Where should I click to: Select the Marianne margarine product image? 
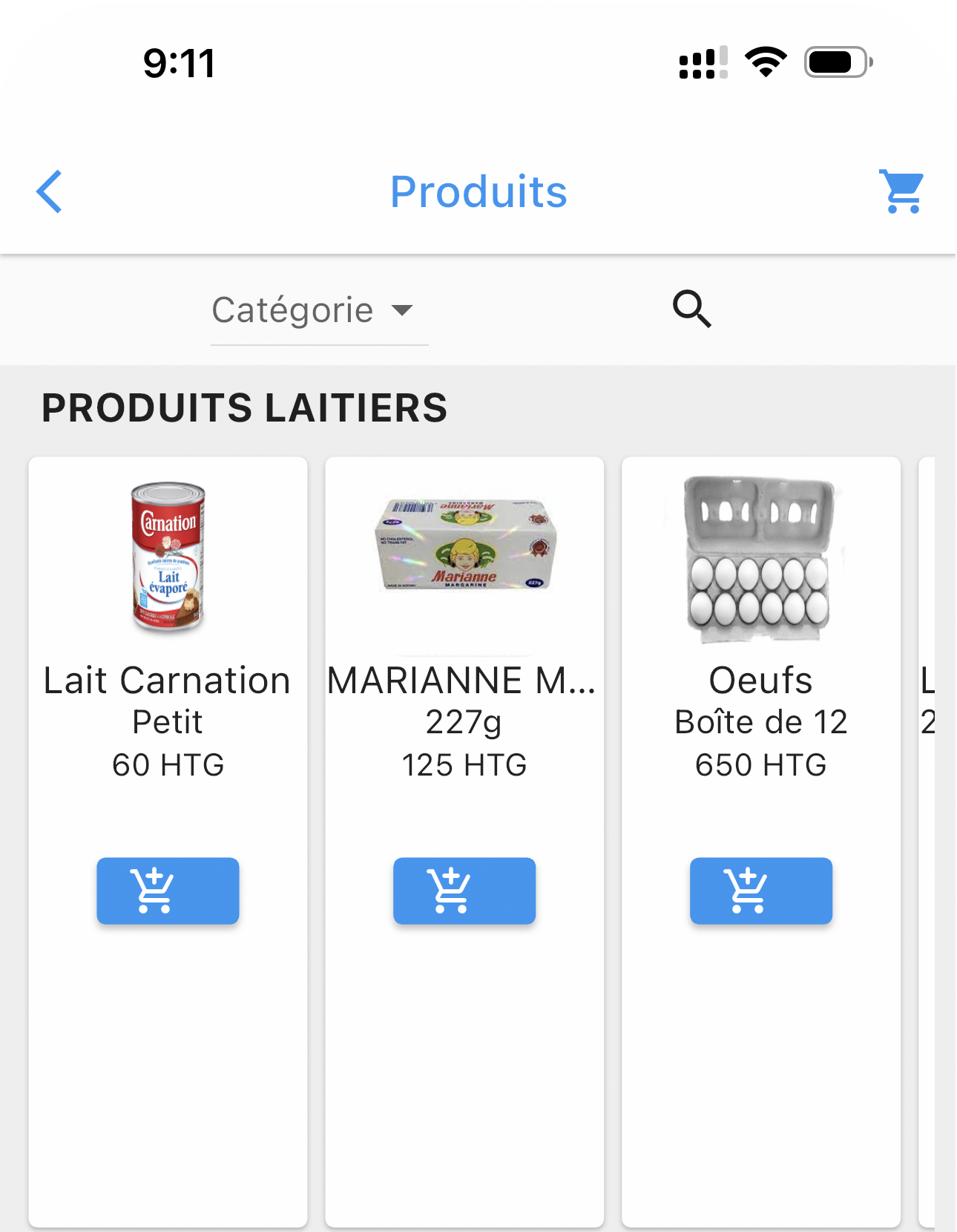click(x=465, y=544)
